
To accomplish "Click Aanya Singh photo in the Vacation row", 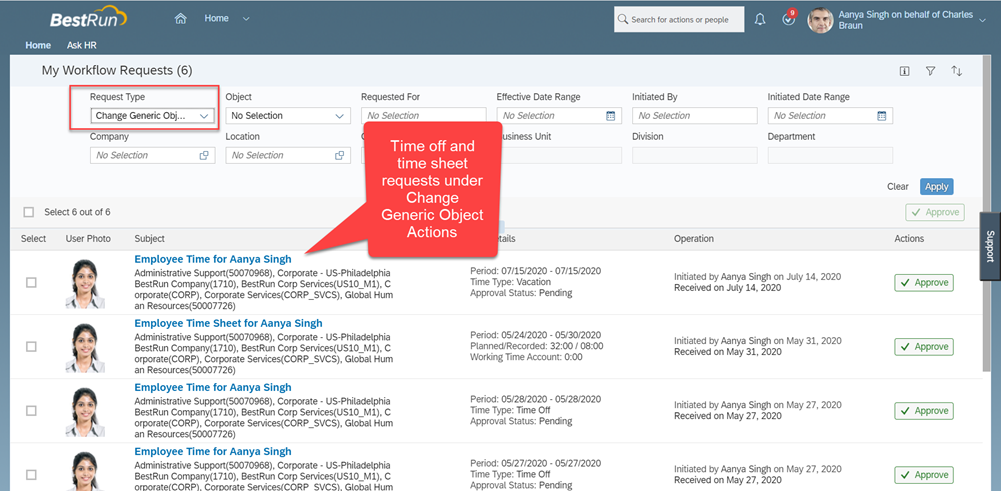I will (x=86, y=283).
